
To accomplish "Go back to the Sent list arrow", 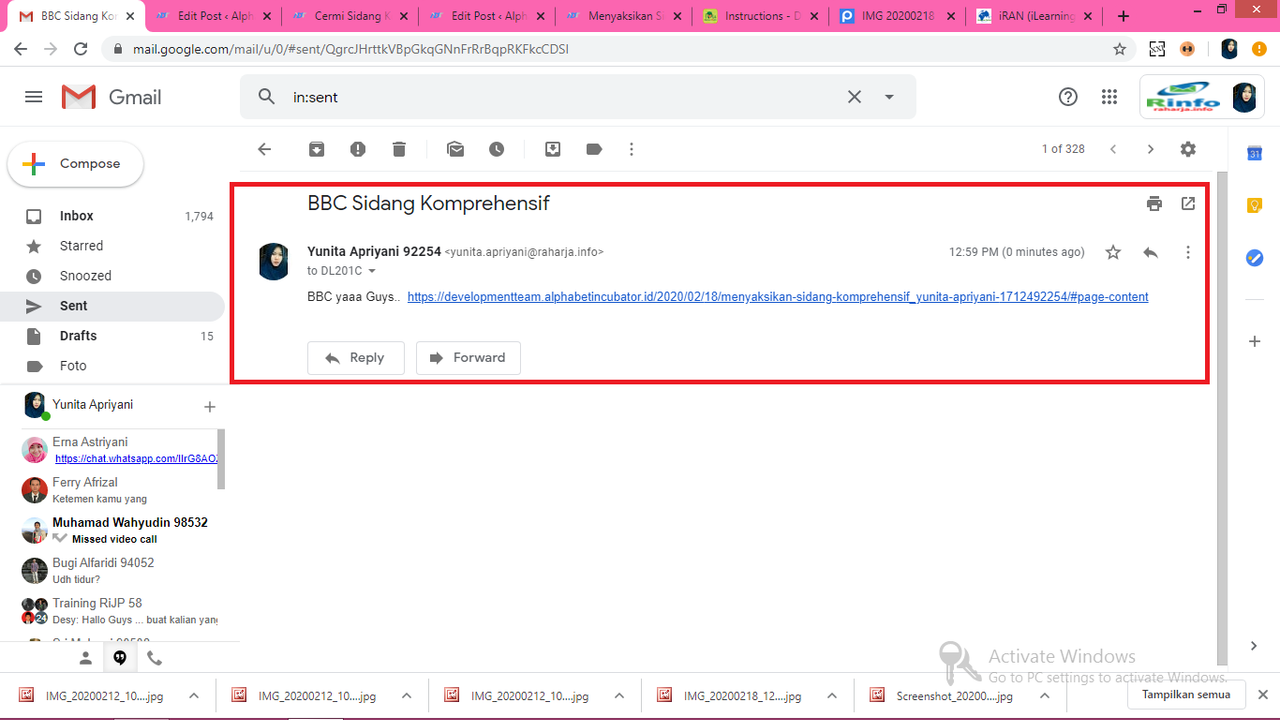I will click(x=264, y=149).
